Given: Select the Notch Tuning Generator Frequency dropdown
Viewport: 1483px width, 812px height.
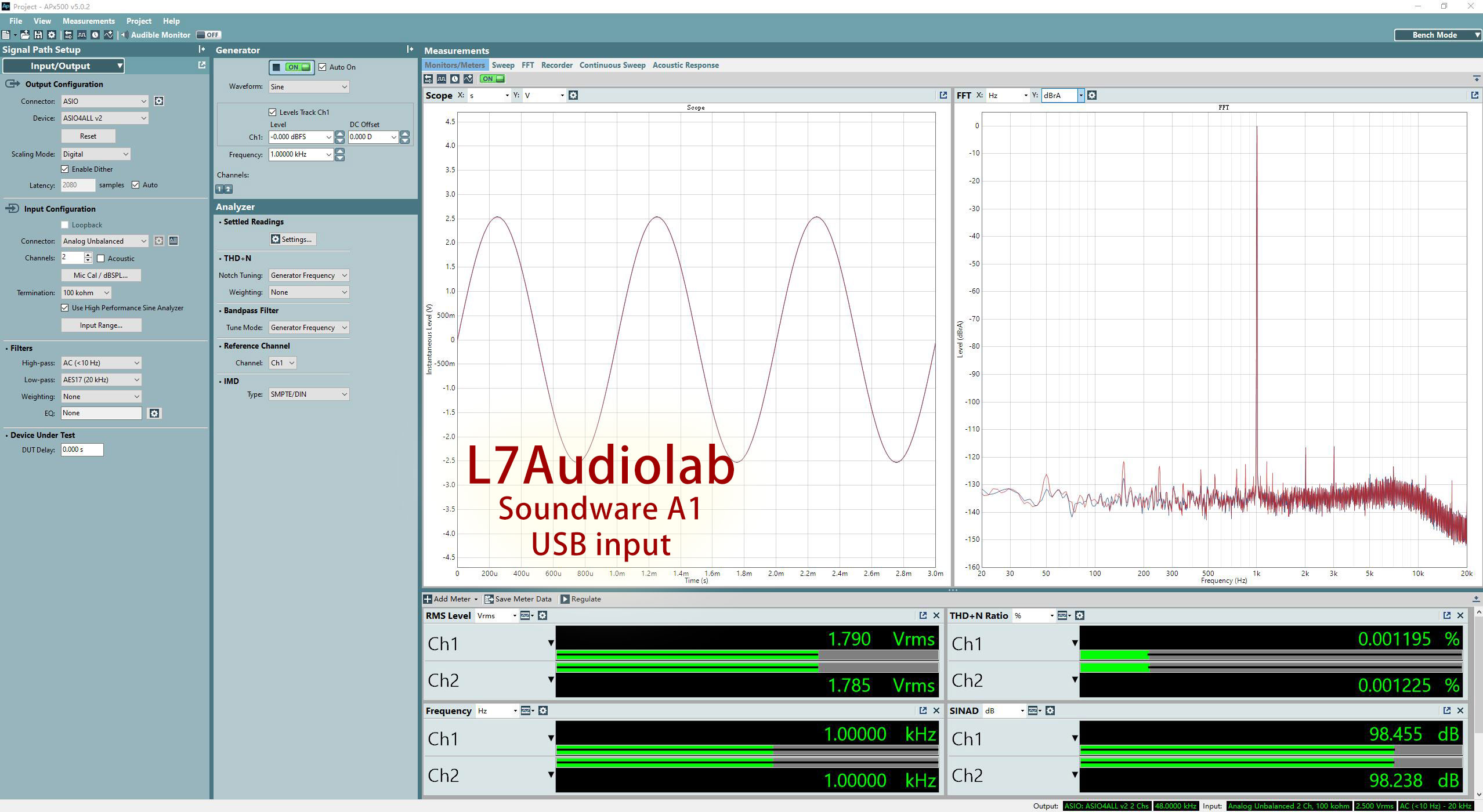Looking at the screenshot, I should coord(308,275).
